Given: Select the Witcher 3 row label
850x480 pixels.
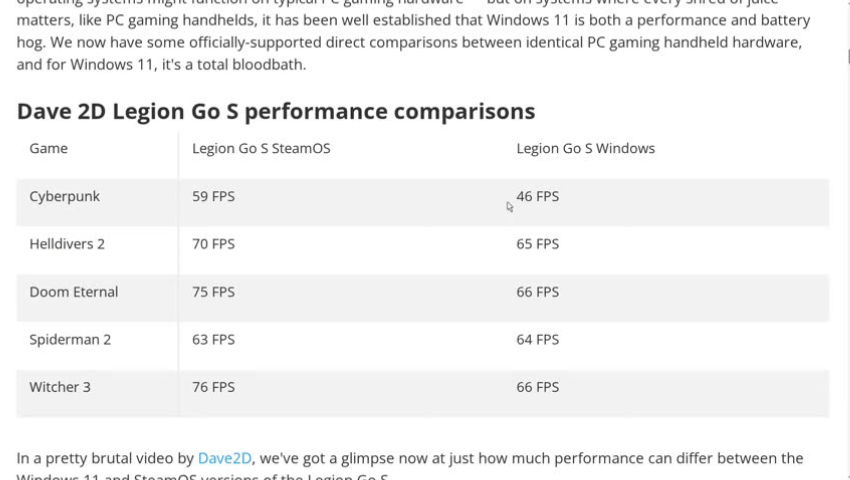Looking at the screenshot, I should 60,387.
